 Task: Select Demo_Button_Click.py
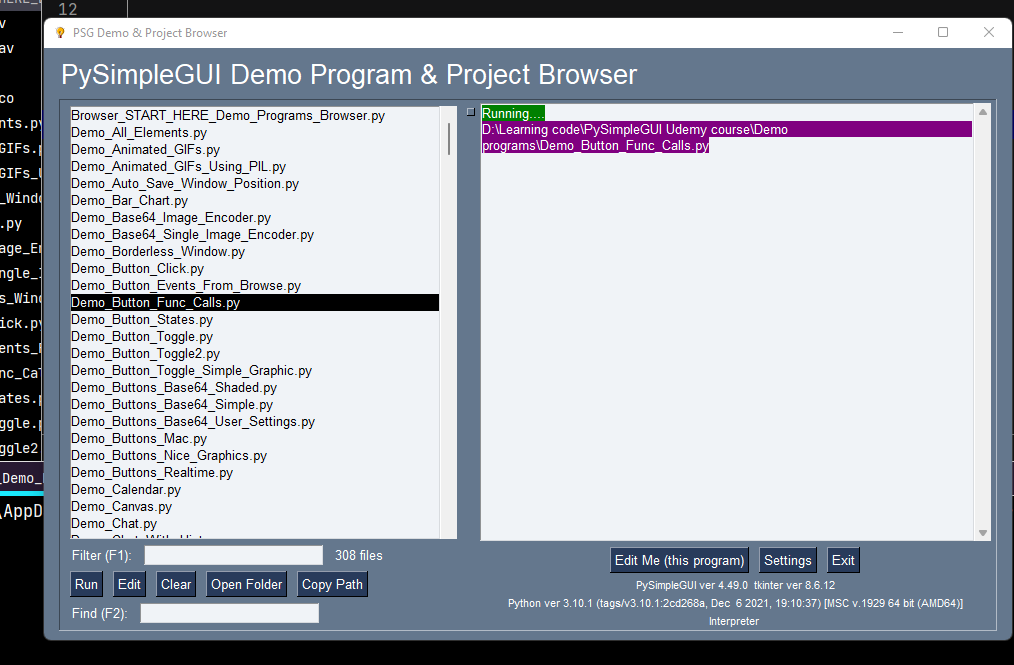point(255,268)
